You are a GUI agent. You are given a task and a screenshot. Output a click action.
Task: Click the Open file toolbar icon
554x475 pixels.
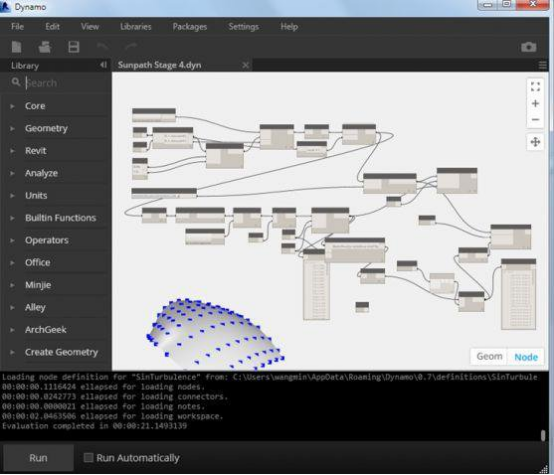45,47
